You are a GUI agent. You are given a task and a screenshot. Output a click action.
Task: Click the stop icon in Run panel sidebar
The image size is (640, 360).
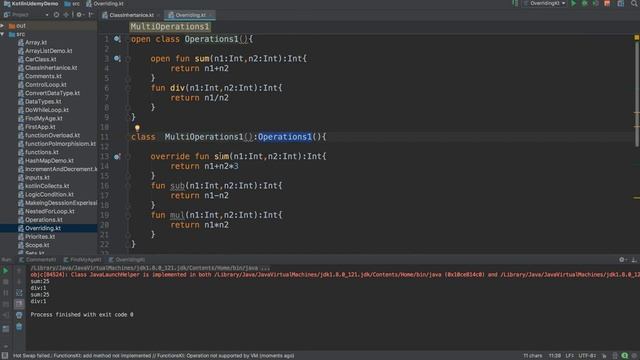[x=6, y=282]
